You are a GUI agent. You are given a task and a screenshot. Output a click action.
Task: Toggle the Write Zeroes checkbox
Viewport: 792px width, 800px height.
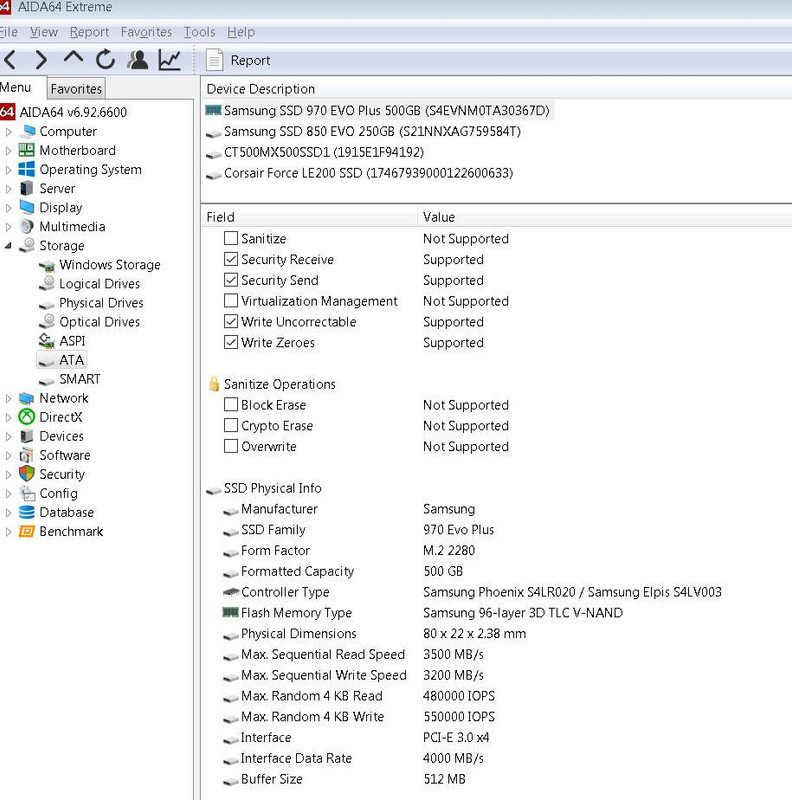click(231, 342)
